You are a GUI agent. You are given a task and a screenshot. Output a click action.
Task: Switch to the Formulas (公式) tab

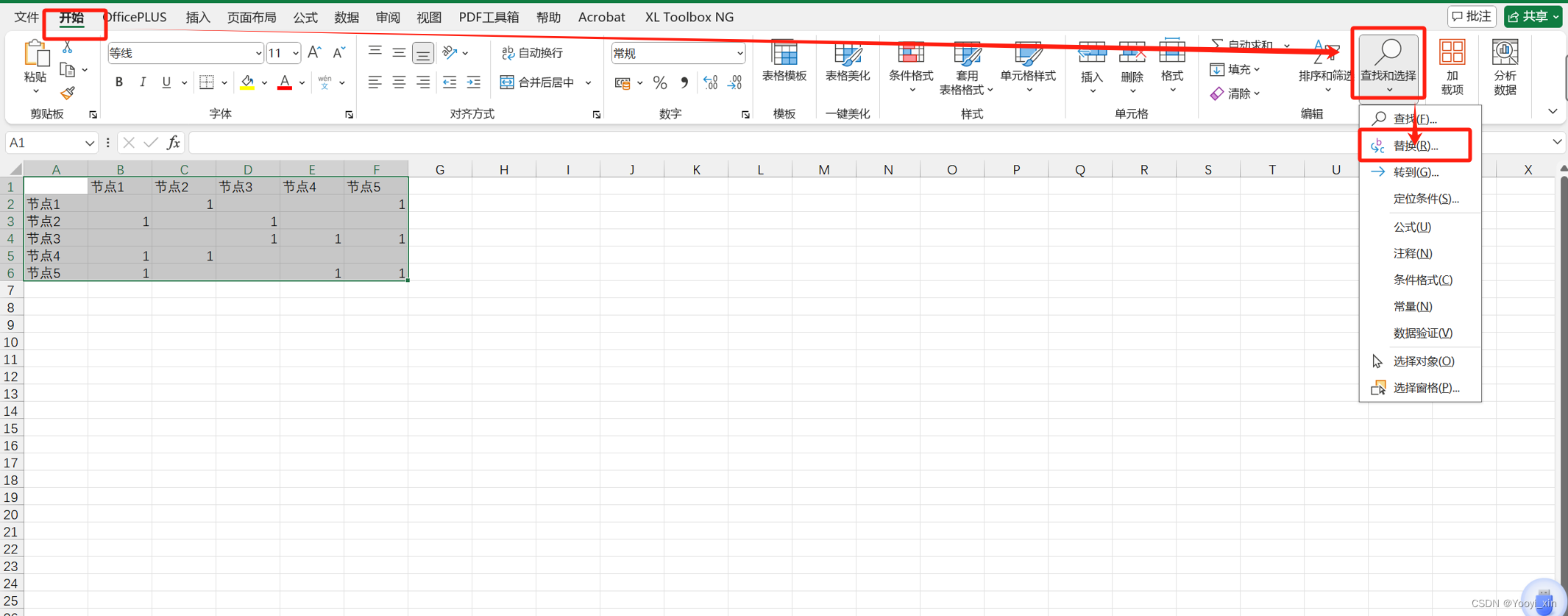click(x=305, y=17)
